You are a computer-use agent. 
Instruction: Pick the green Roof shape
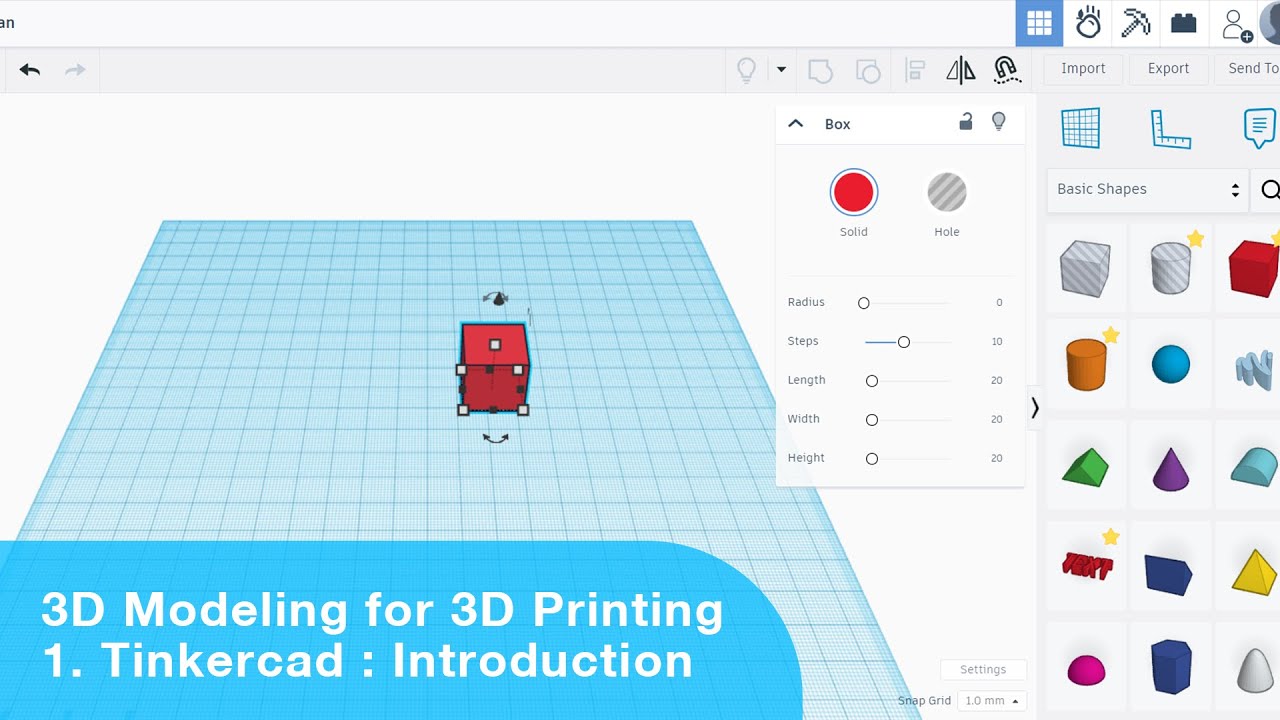coord(1085,467)
